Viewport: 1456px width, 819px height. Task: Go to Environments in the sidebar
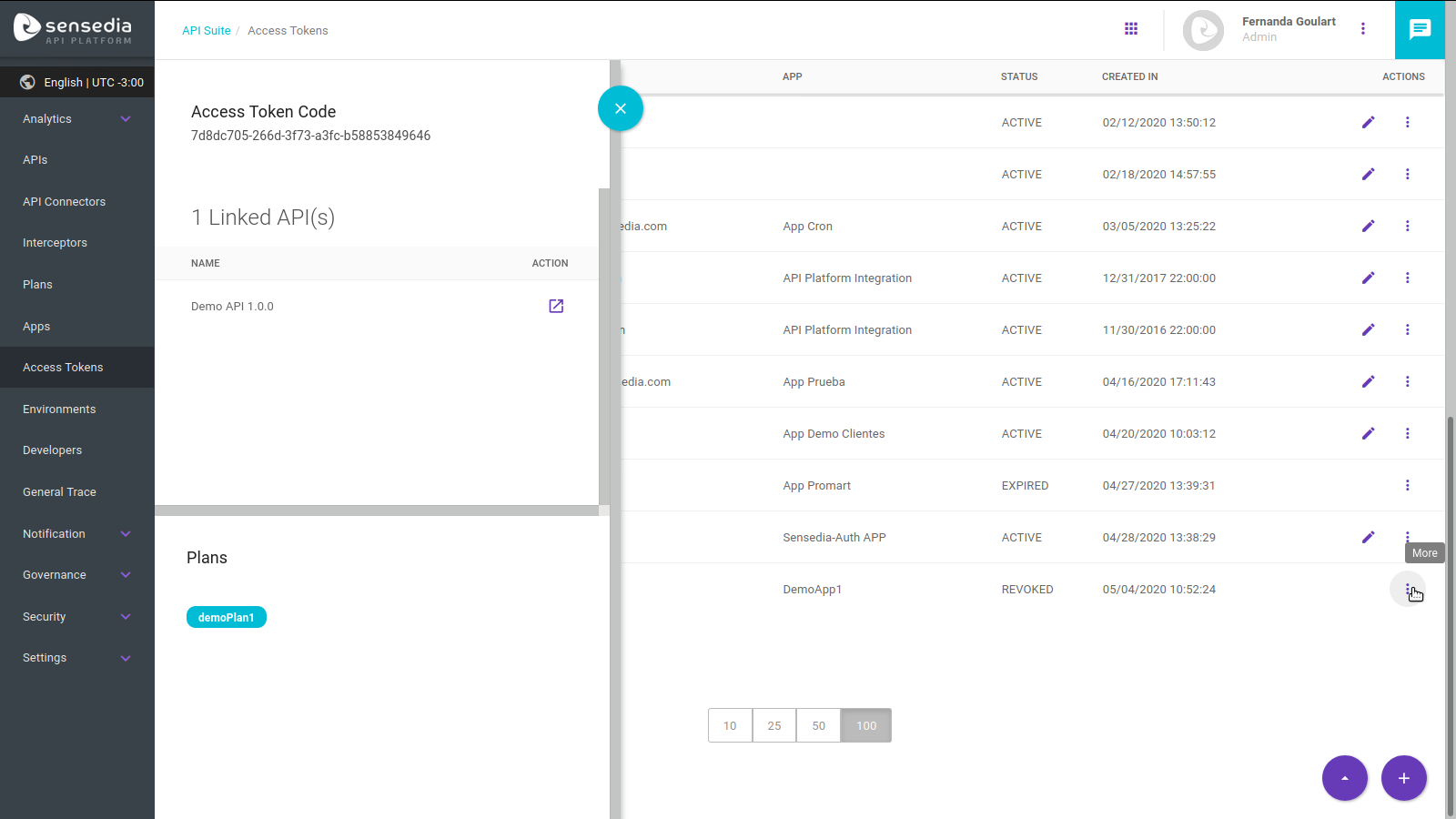(x=59, y=409)
